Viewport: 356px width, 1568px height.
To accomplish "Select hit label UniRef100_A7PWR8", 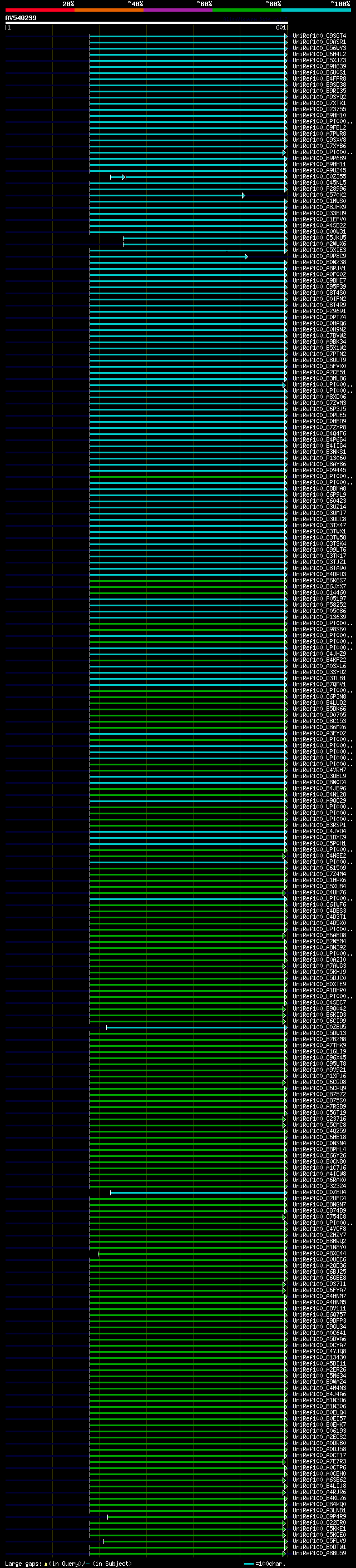I will (319, 134).
